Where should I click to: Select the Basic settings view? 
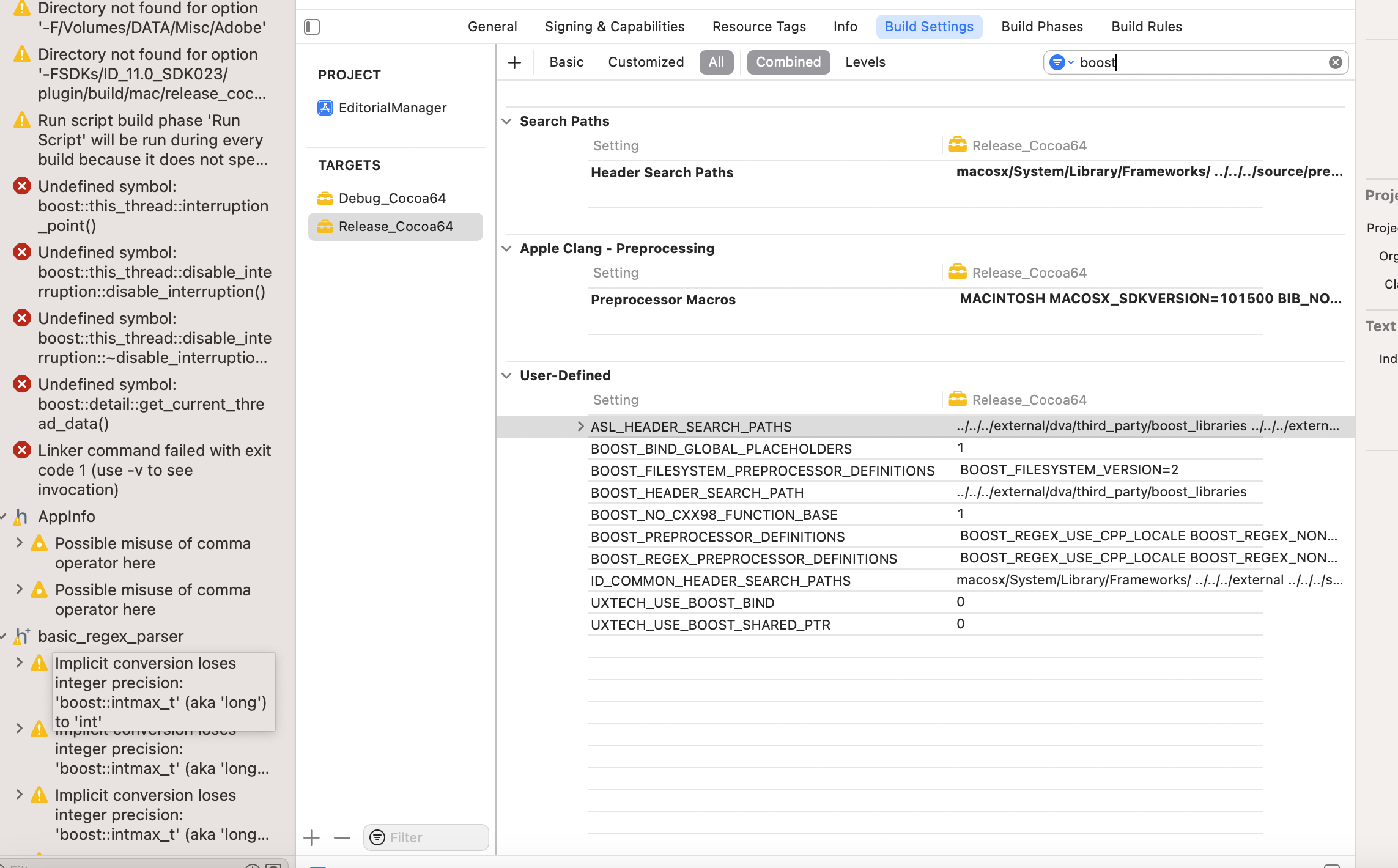(566, 62)
